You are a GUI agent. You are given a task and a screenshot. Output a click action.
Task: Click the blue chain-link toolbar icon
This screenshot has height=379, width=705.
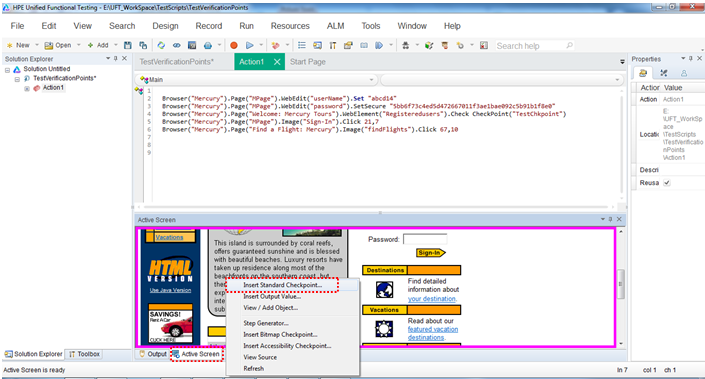177,45
